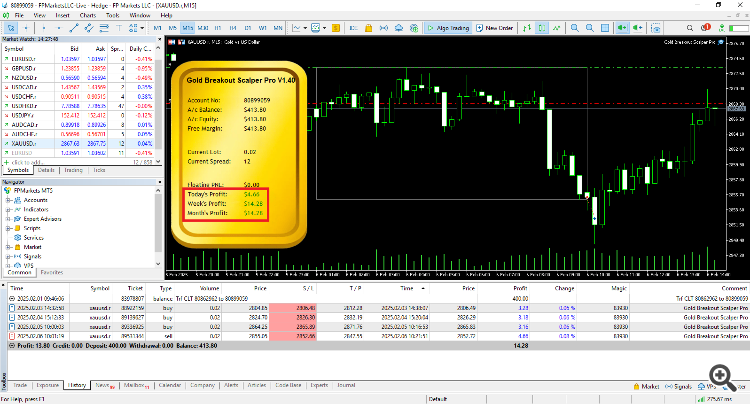
Task: Toggle chart shift
Action: [x=638, y=28]
